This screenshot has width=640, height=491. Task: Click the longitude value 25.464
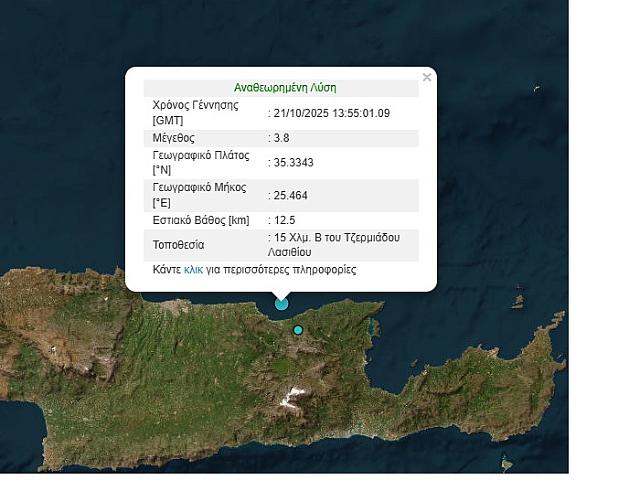coord(289,195)
